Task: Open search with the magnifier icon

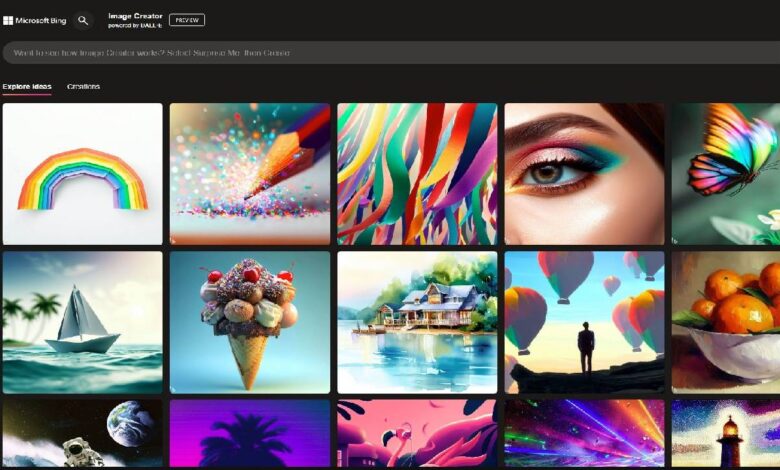Action: (83, 20)
